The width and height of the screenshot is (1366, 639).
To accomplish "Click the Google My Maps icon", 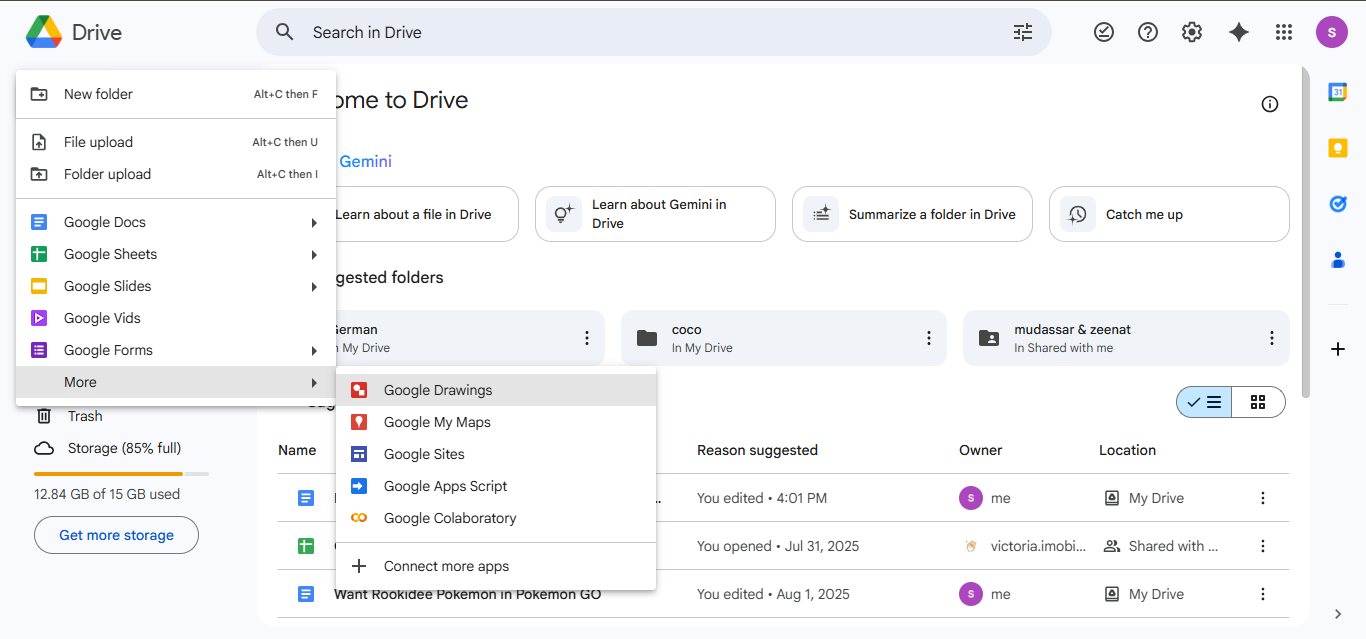I will [x=359, y=422].
